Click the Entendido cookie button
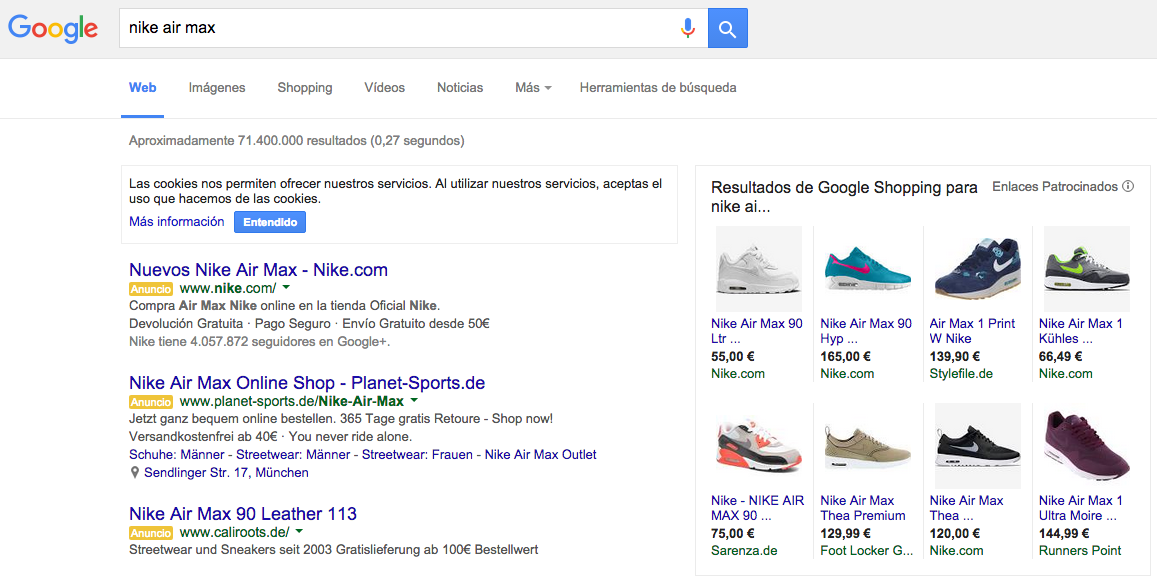The image size is (1157, 581). point(270,222)
